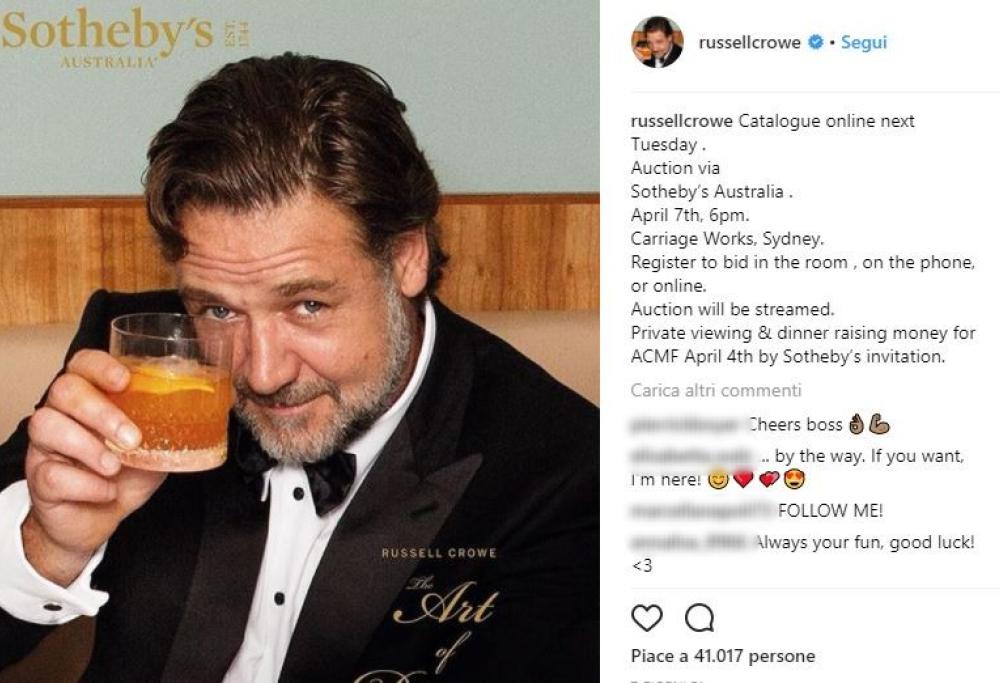Click the comment speech bubble icon
This screenshot has height=683, width=1000.
click(699, 618)
